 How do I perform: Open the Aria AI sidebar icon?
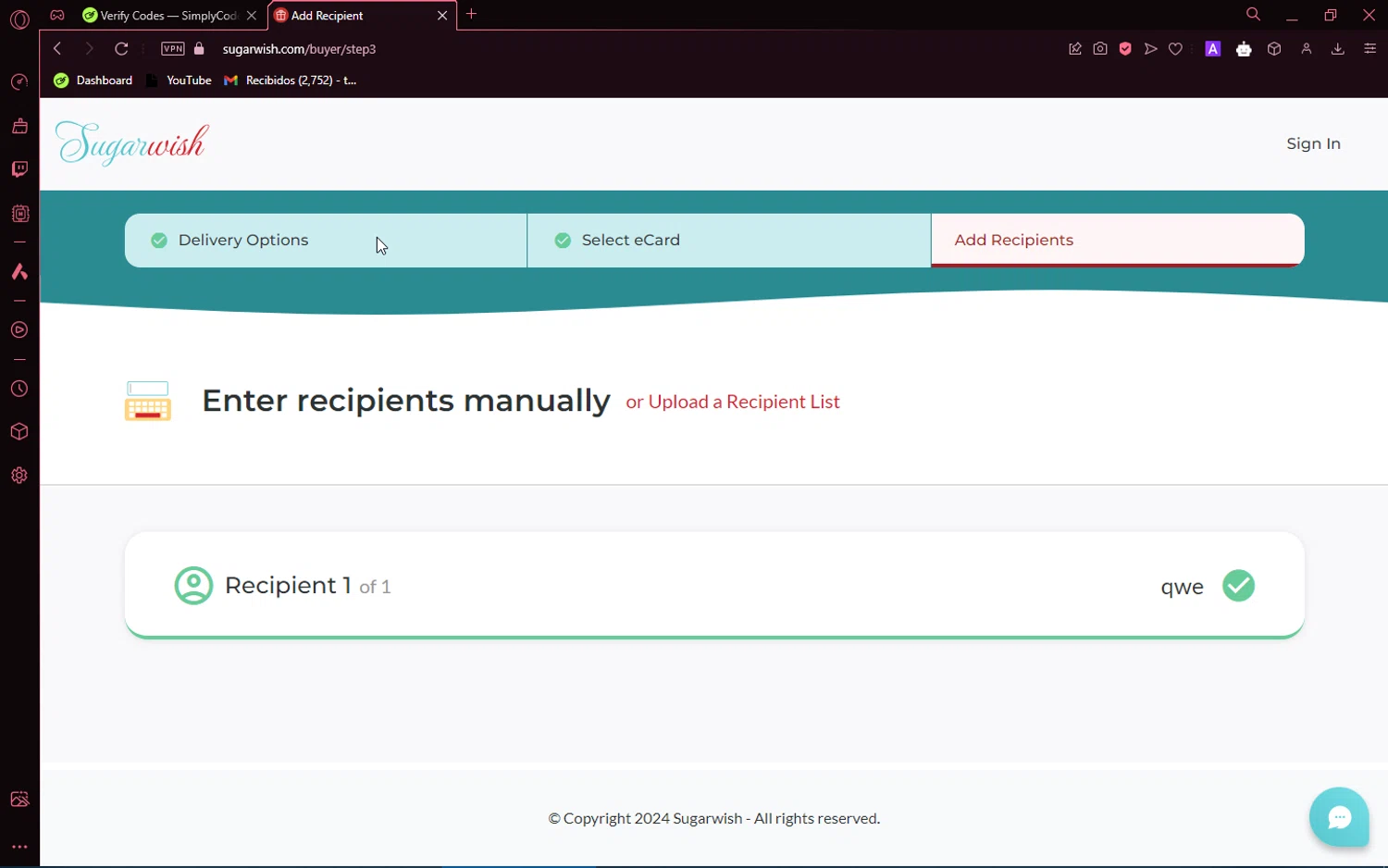pos(19,271)
